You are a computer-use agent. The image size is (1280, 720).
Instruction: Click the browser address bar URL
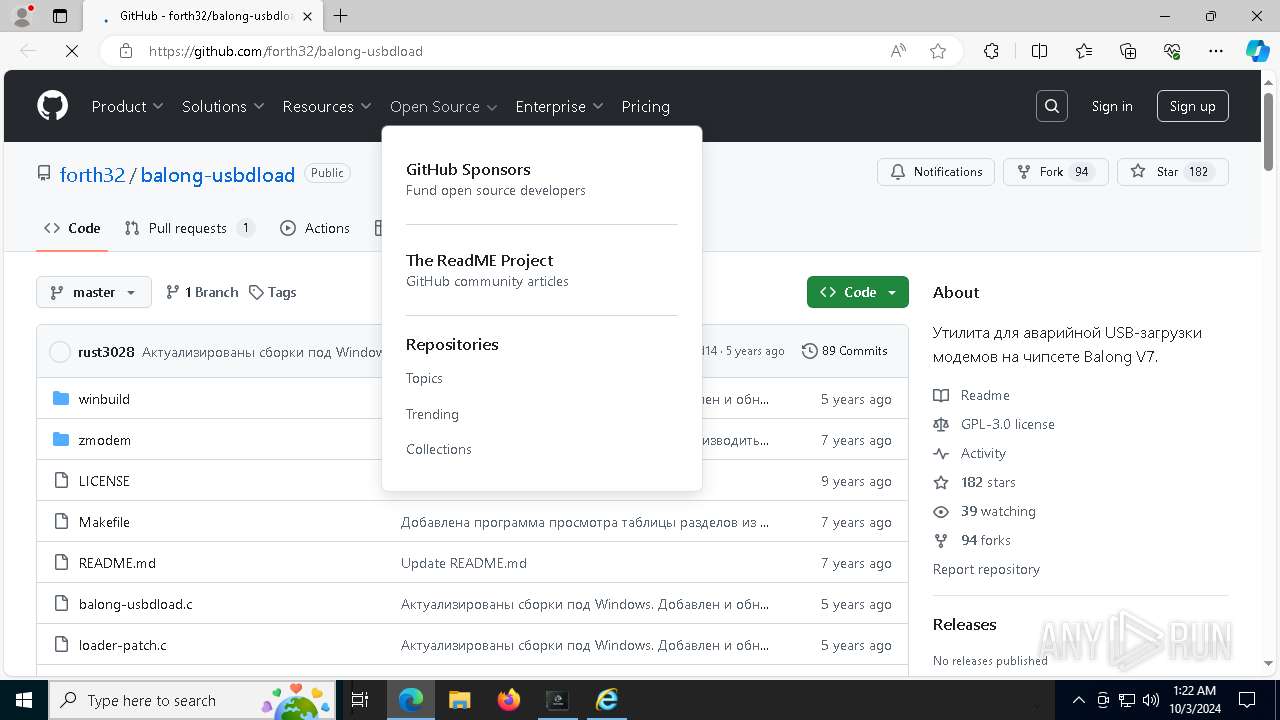click(286, 51)
